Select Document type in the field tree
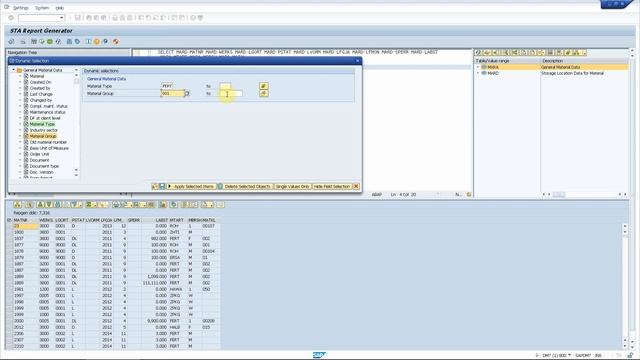 [44, 166]
